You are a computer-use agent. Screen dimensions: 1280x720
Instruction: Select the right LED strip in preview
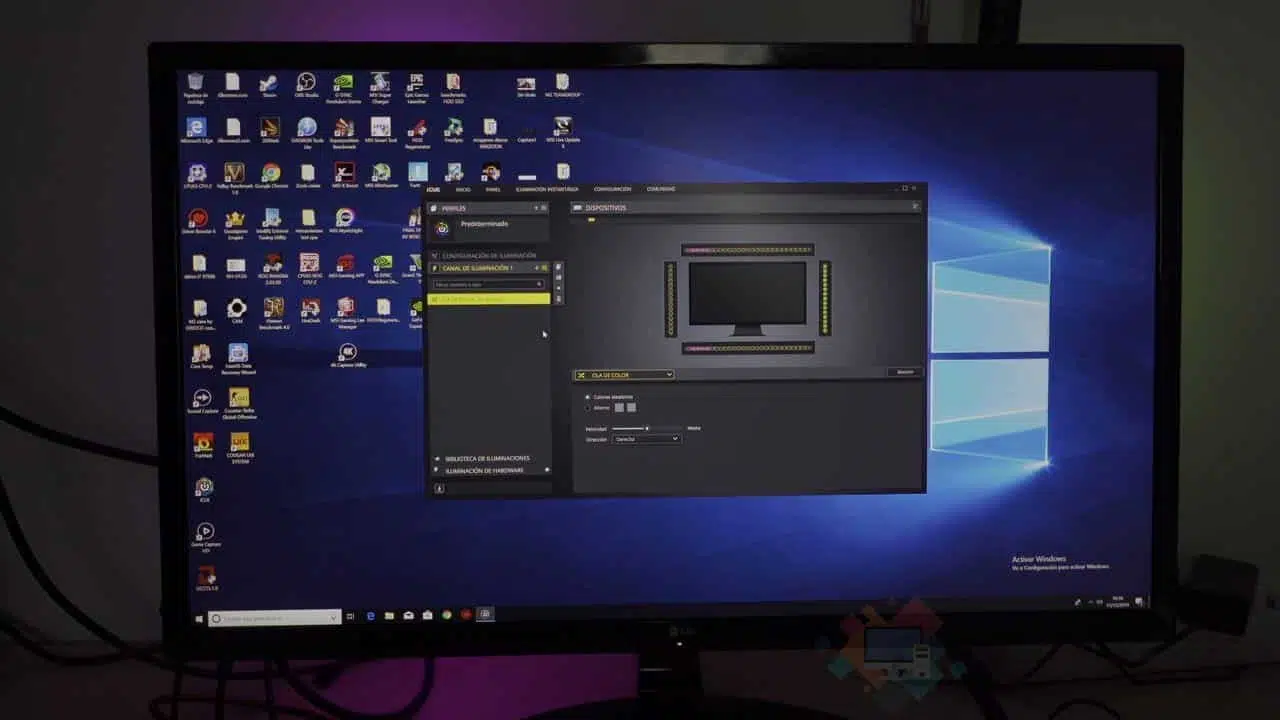click(825, 298)
